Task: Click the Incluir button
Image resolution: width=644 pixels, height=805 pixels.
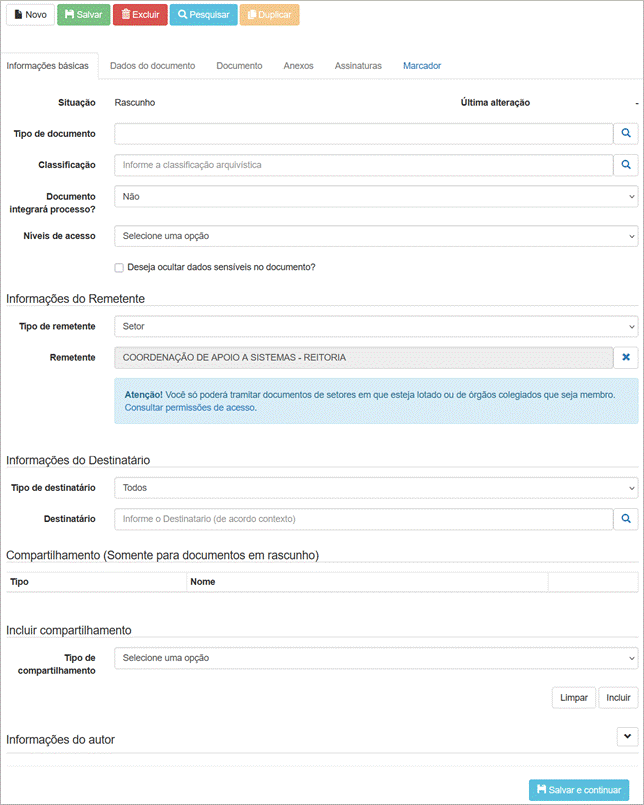Action: point(618,697)
